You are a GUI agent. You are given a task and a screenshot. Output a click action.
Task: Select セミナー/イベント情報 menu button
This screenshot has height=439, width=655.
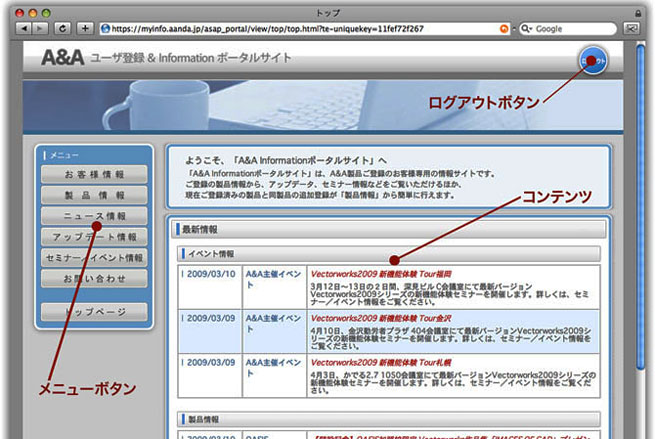pos(96,257)
